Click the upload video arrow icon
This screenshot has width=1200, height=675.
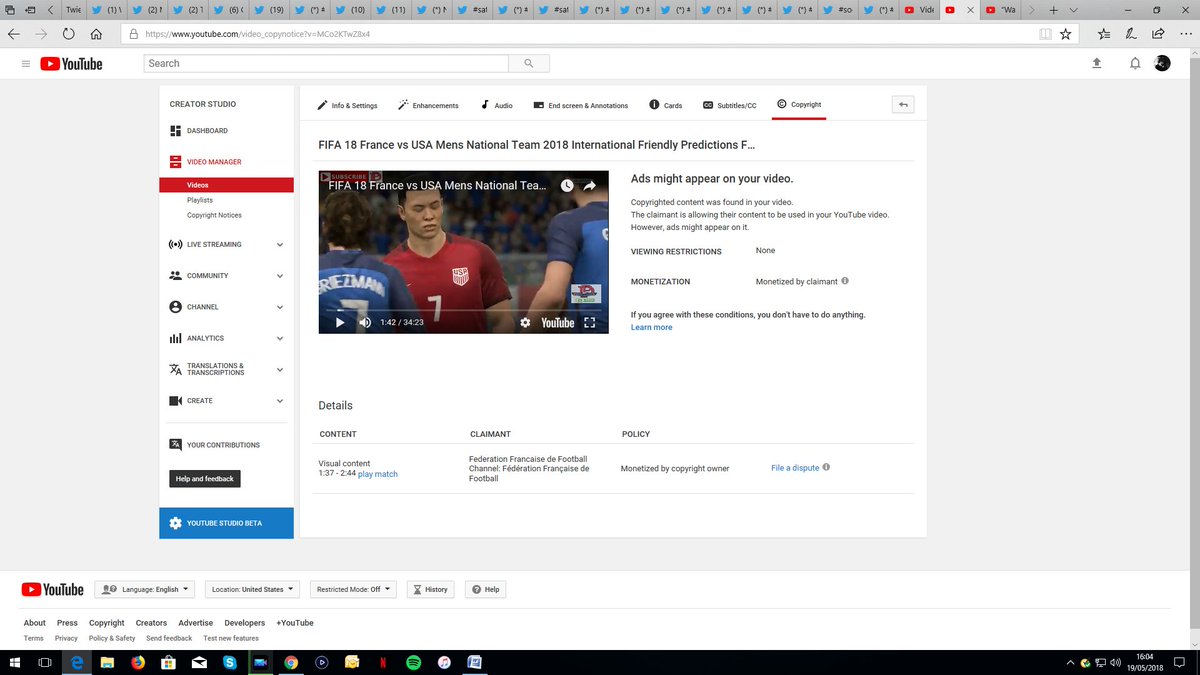(1096, 63)
